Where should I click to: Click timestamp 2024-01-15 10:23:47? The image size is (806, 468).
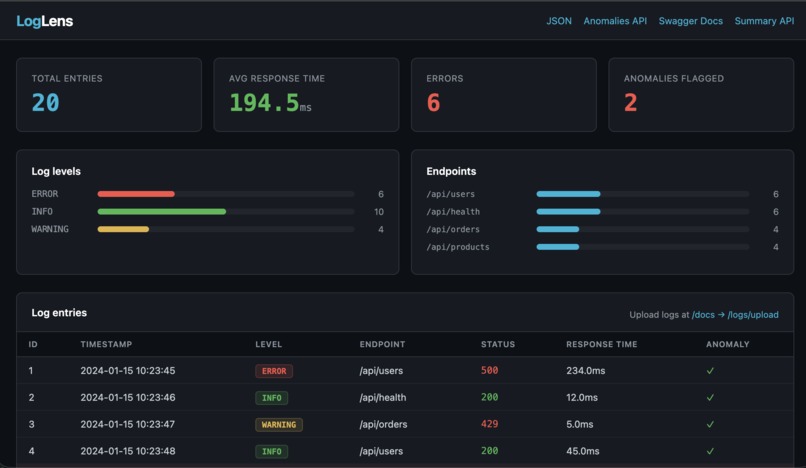[127, 424]
